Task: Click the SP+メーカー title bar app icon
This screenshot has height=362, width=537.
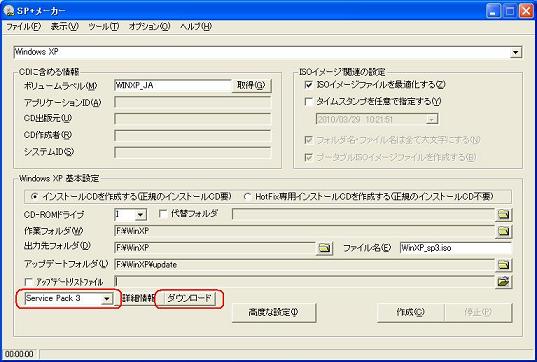Action: coord(9,11)
